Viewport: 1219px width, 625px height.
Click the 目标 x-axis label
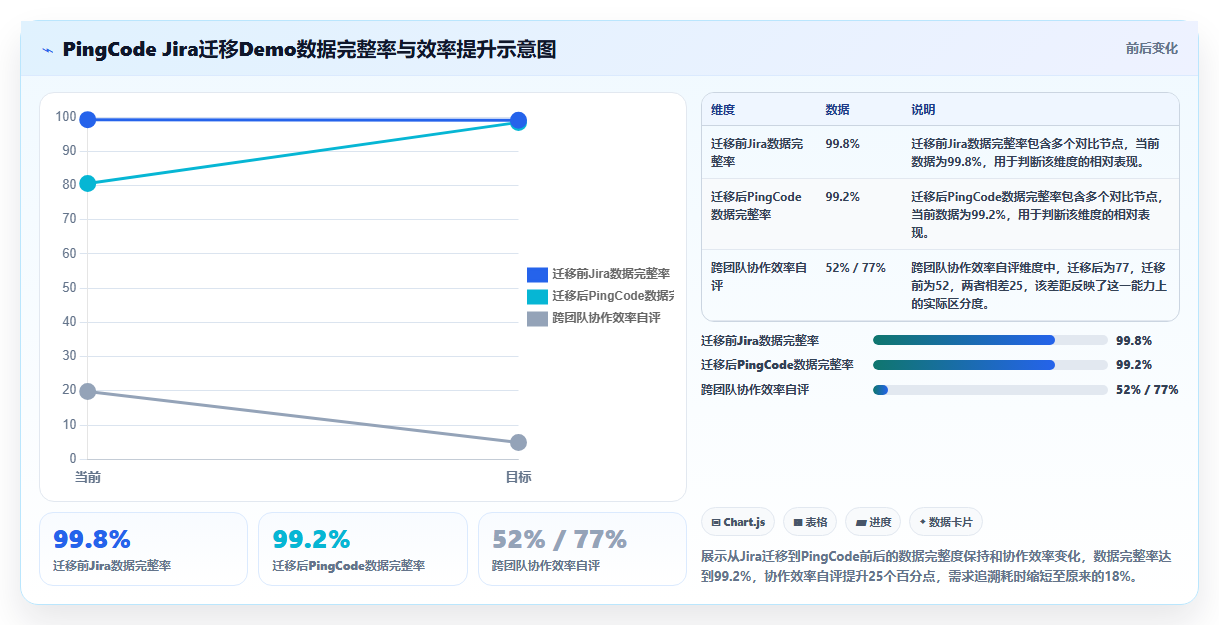(518, 477)
